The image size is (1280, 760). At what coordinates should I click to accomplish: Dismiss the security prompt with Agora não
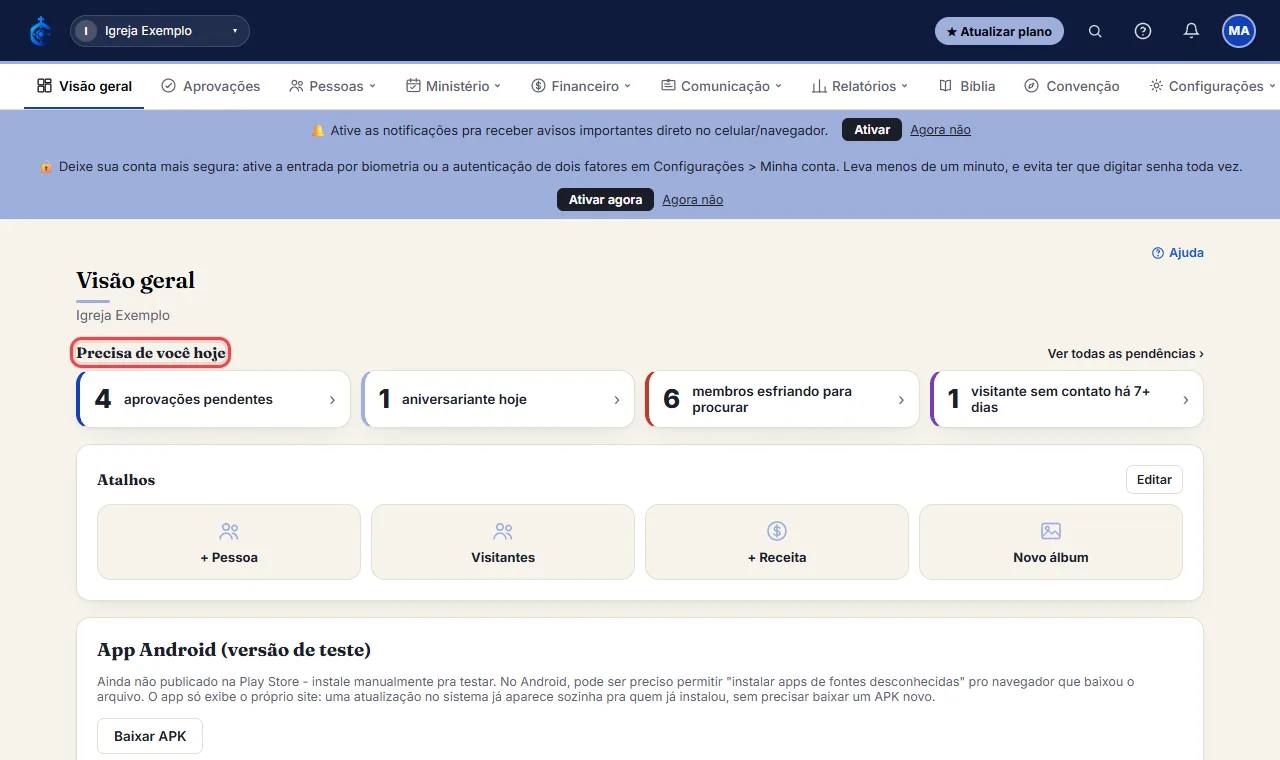click(x=692, y=200)
